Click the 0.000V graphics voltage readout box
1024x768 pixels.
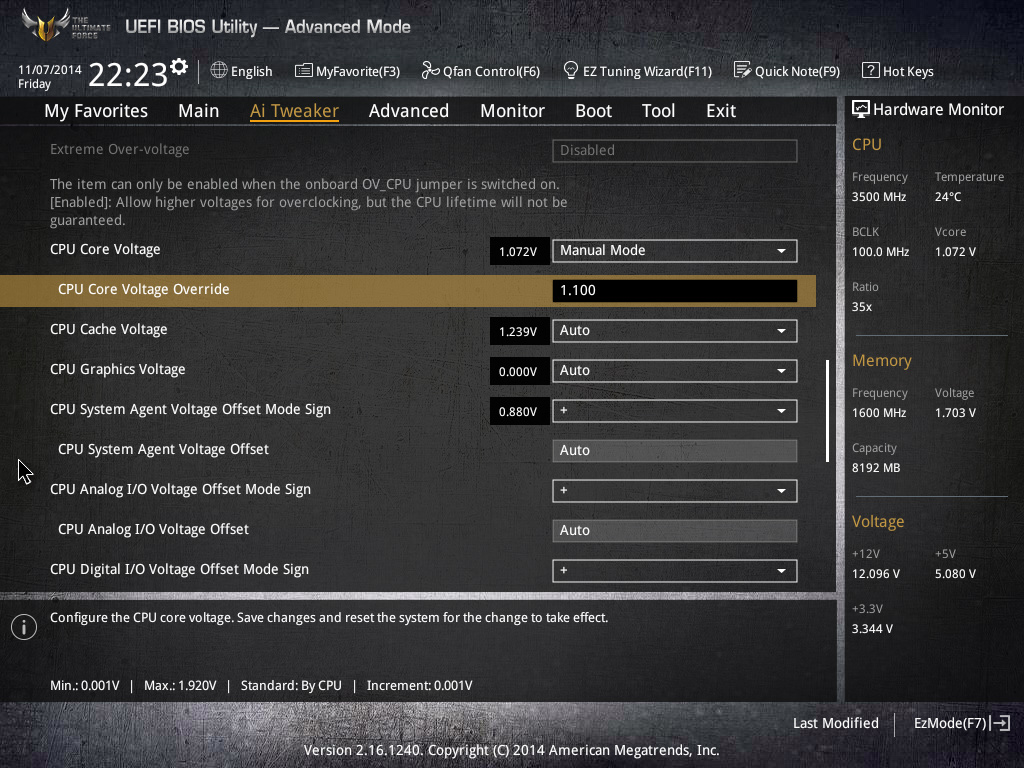[519, 371]
